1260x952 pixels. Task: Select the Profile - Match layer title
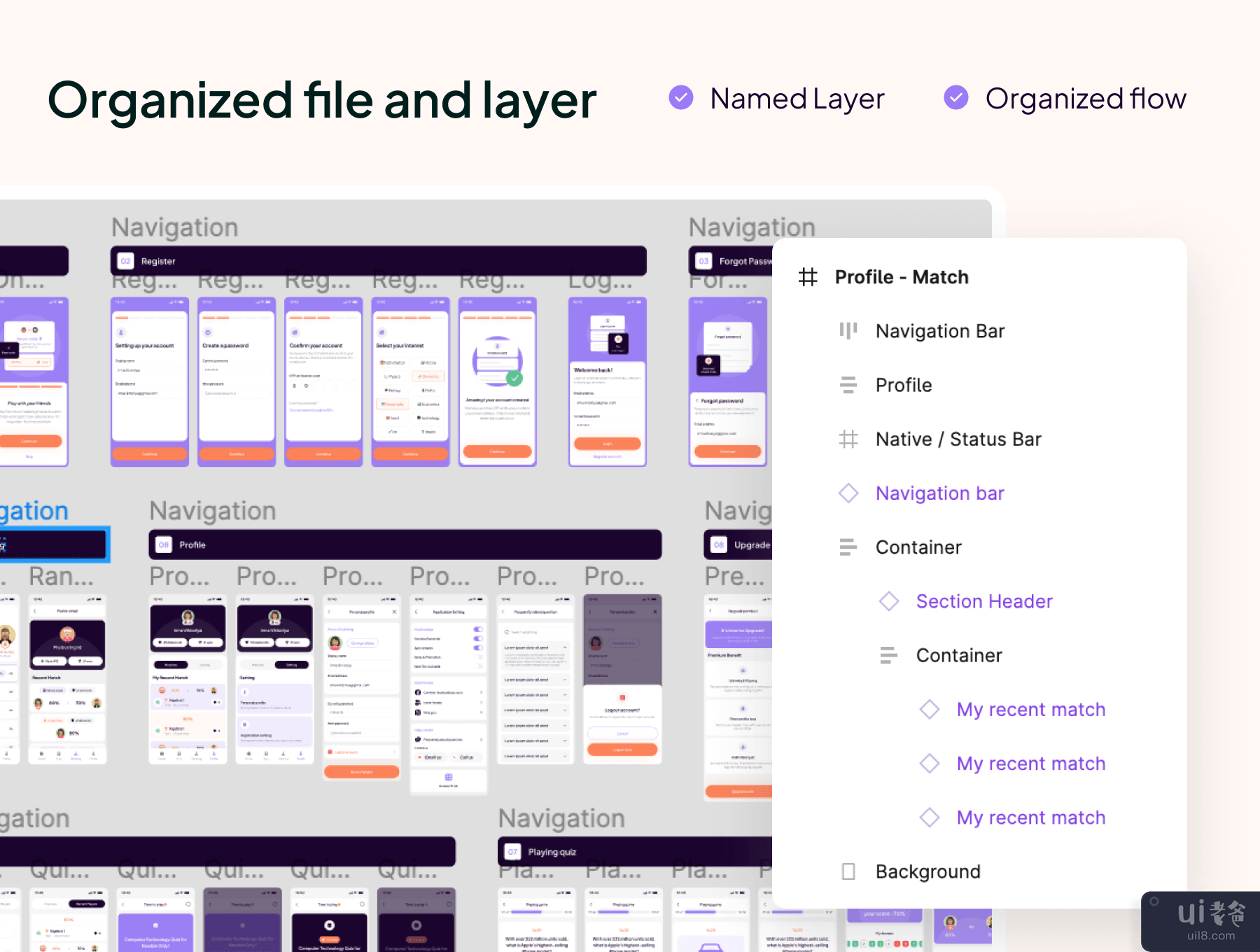pyautogui.click(x=901, y=277)
